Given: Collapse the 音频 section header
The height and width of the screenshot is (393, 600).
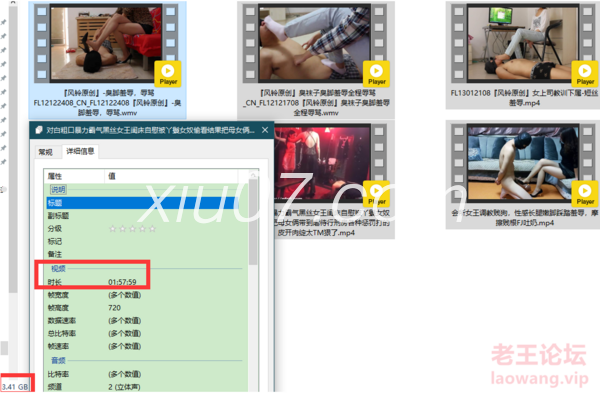Looking at the screenshot, I should coord(58,360).
